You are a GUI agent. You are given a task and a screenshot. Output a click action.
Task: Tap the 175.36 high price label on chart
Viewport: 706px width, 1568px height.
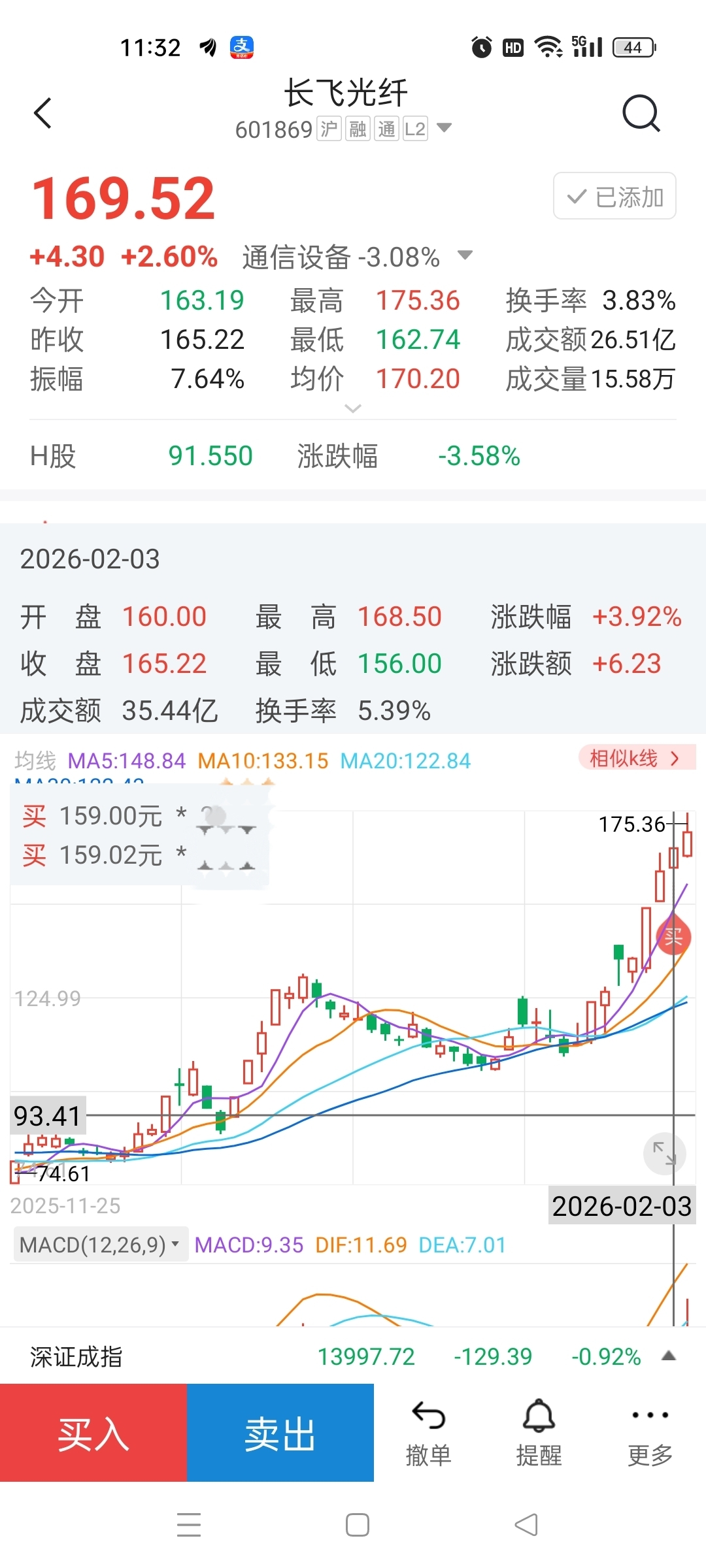631,825
